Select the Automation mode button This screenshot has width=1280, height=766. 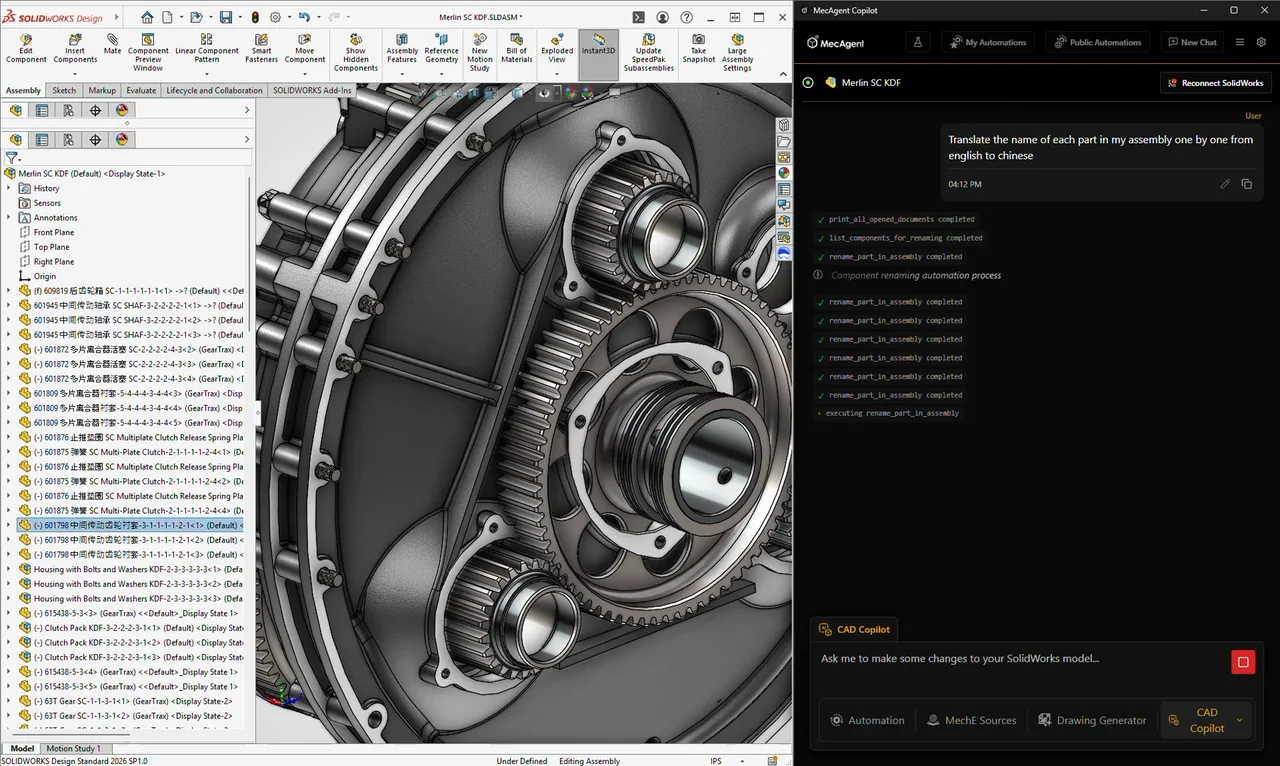tap(867, 720)
